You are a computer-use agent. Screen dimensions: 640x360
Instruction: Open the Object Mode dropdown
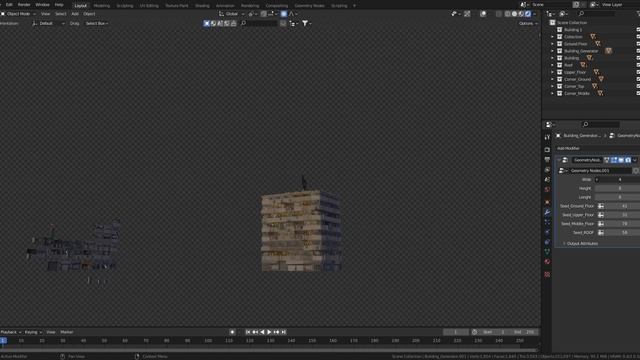click(18, 14)
